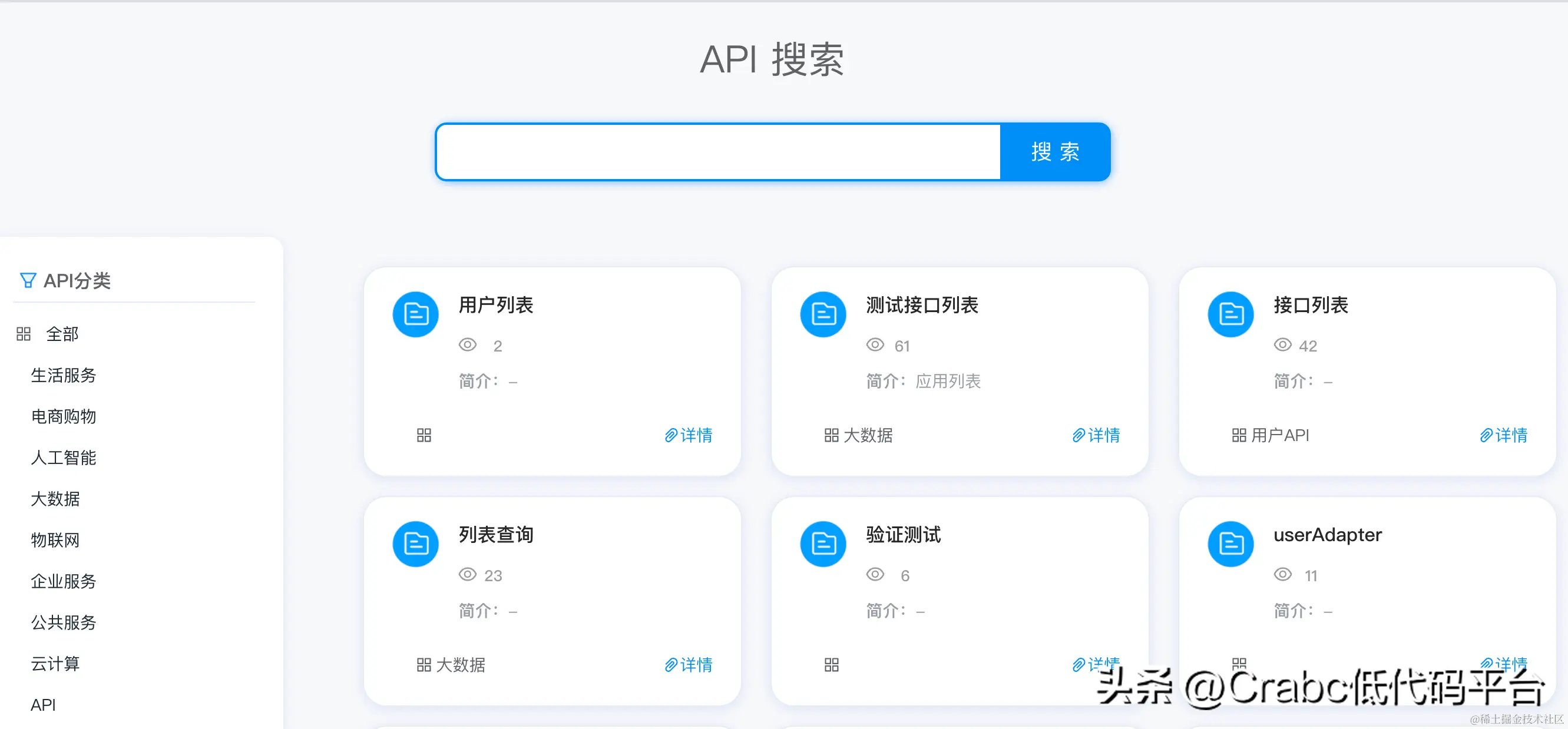Choose the 云计算 category
The width and height of the screenshot is (1568, 729).
tap(55, 664)
